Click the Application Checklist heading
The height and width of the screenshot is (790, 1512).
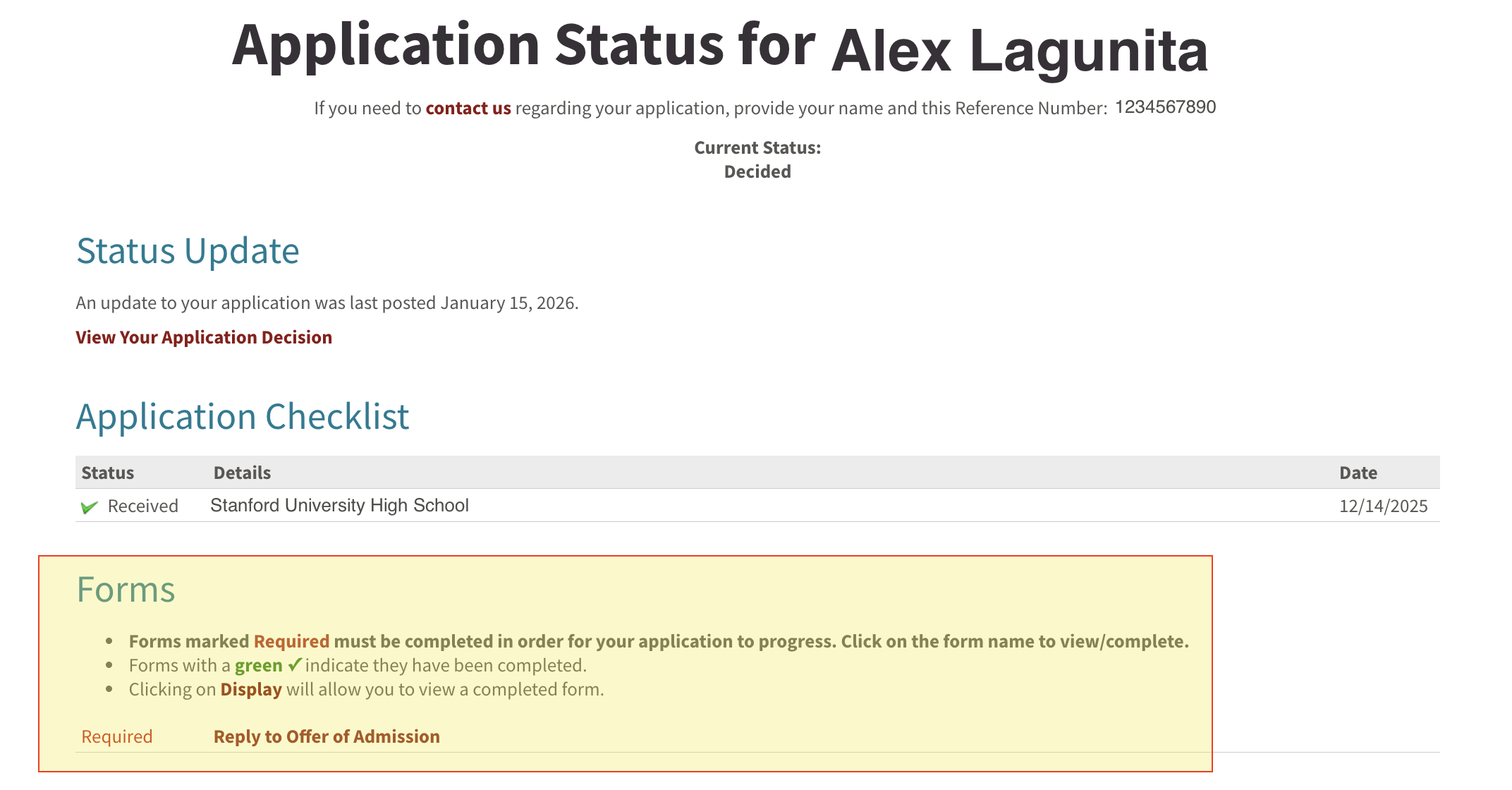tap(243, 417)
